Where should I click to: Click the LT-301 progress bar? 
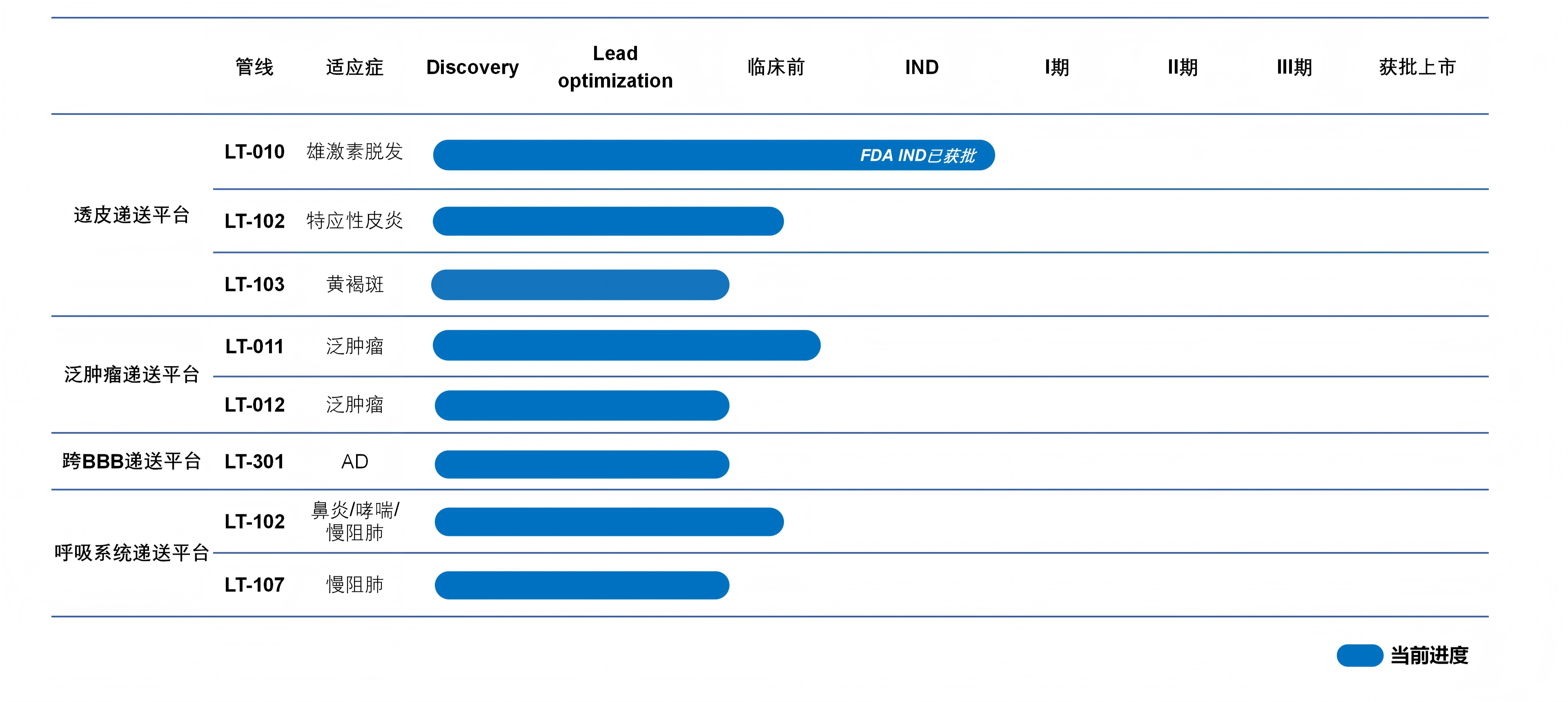pyautogui.click(x=582, y=464)
